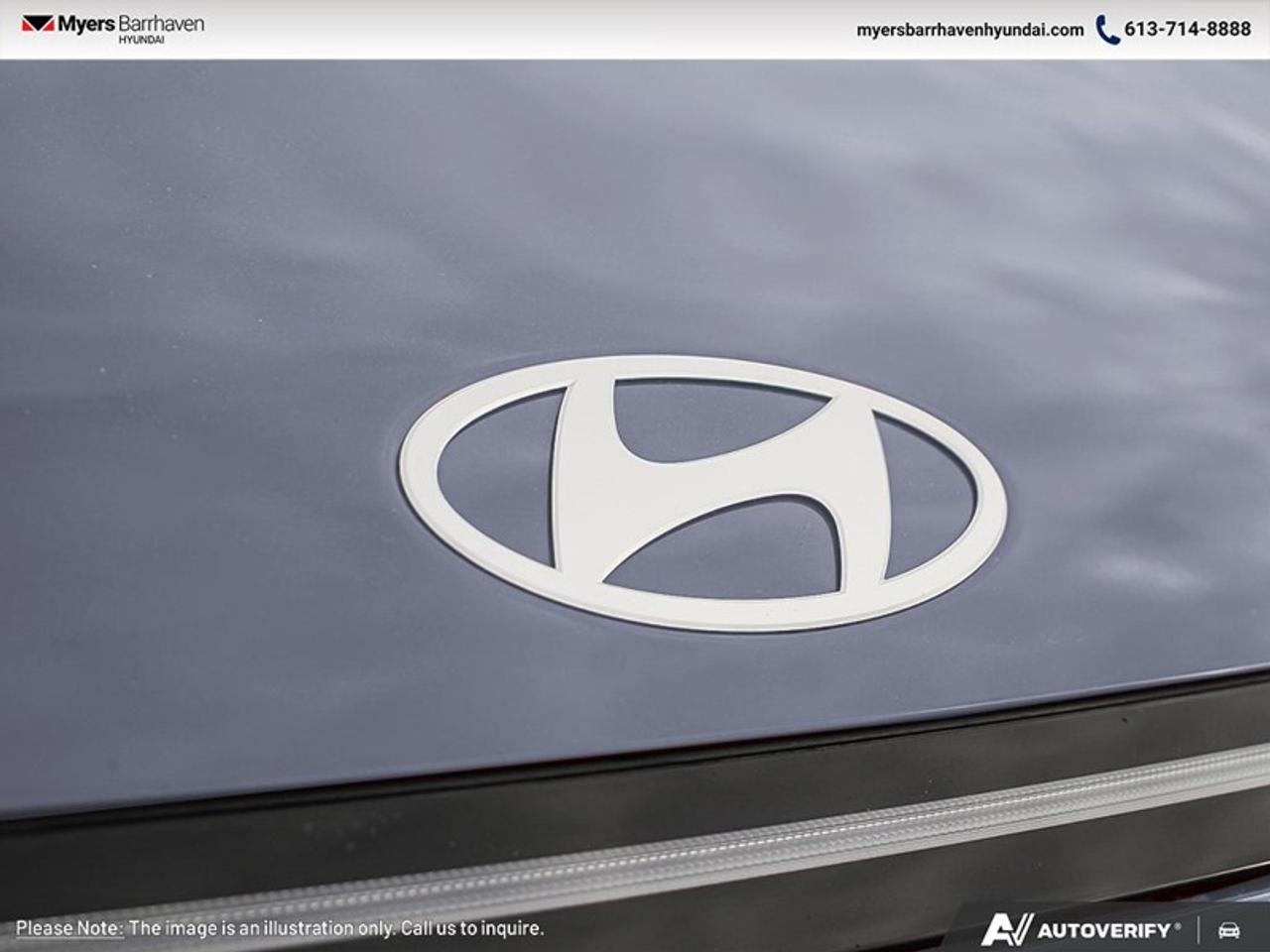Click the AutoVerify logo
This screenshot has height=952, width=1270.
(x=1080, y=930)
